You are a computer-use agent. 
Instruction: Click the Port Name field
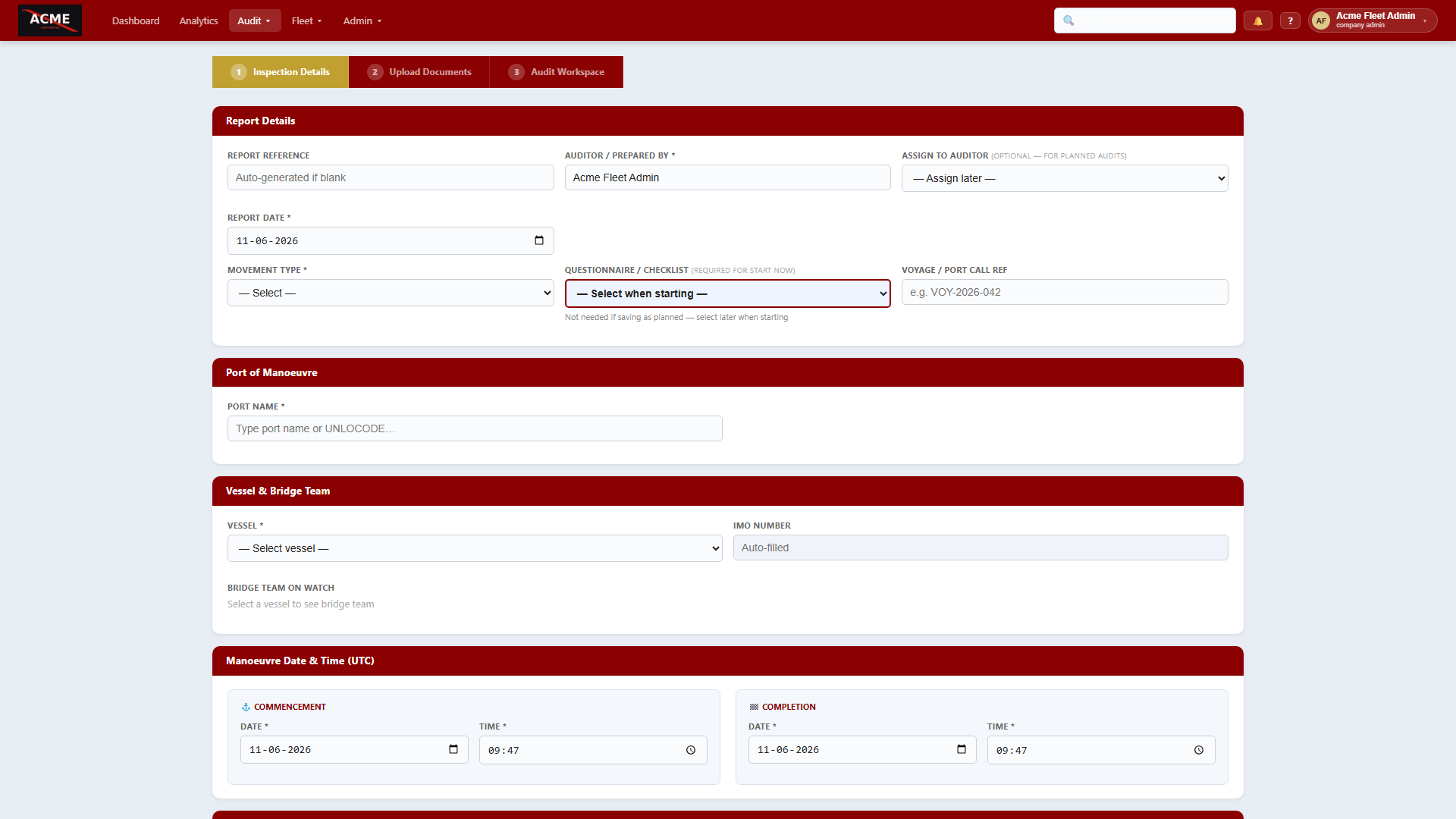pos(475,428)
